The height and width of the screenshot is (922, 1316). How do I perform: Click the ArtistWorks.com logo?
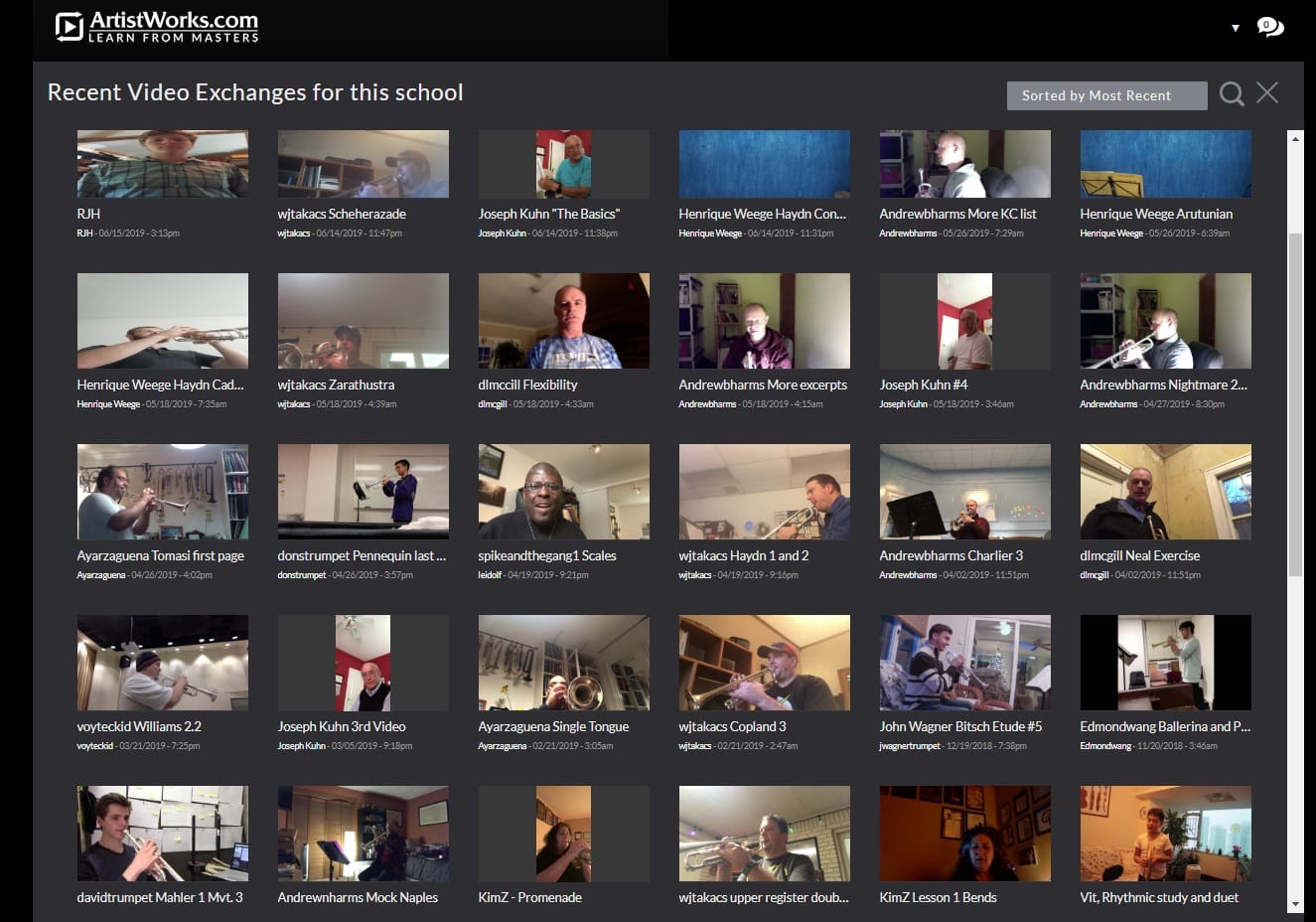pos(157,27)
